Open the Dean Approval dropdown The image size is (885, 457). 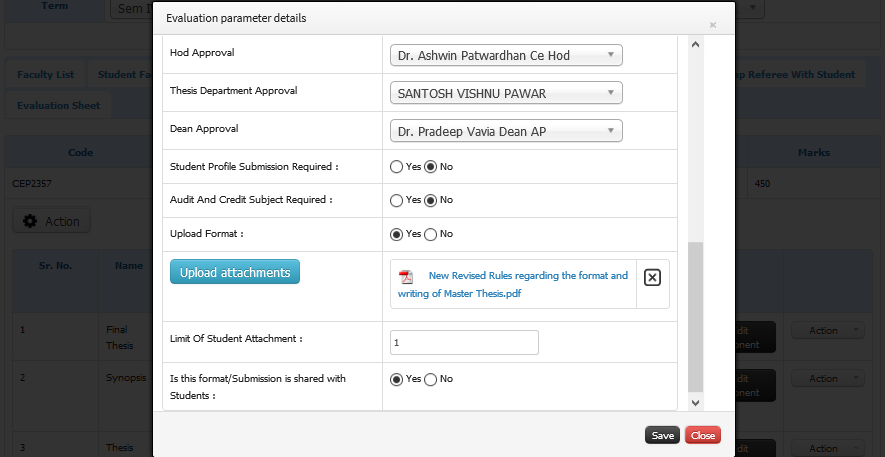coord(506,131)
